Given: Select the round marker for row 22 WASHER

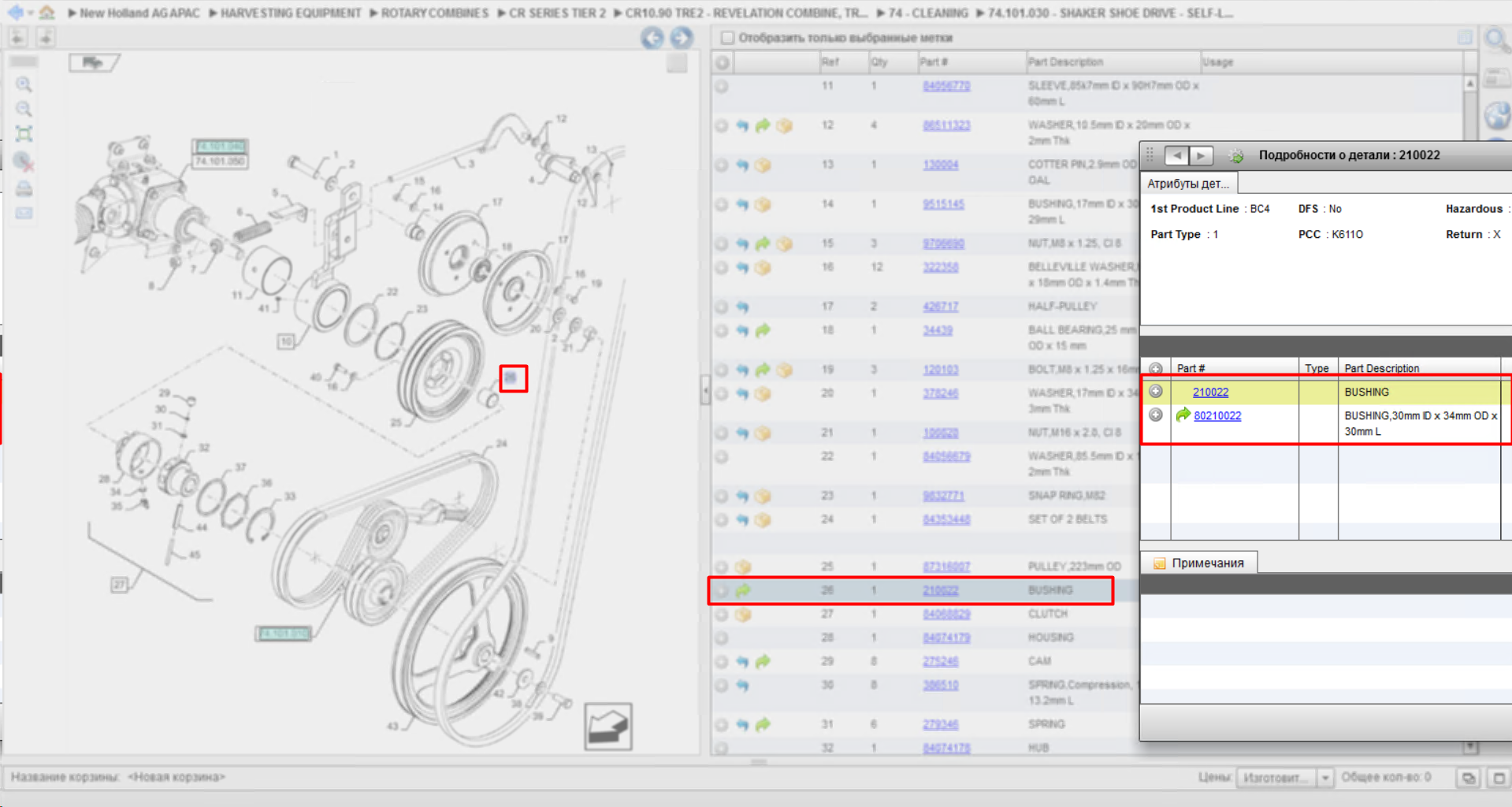Looking at the screenshot, I should pos(722,456).
